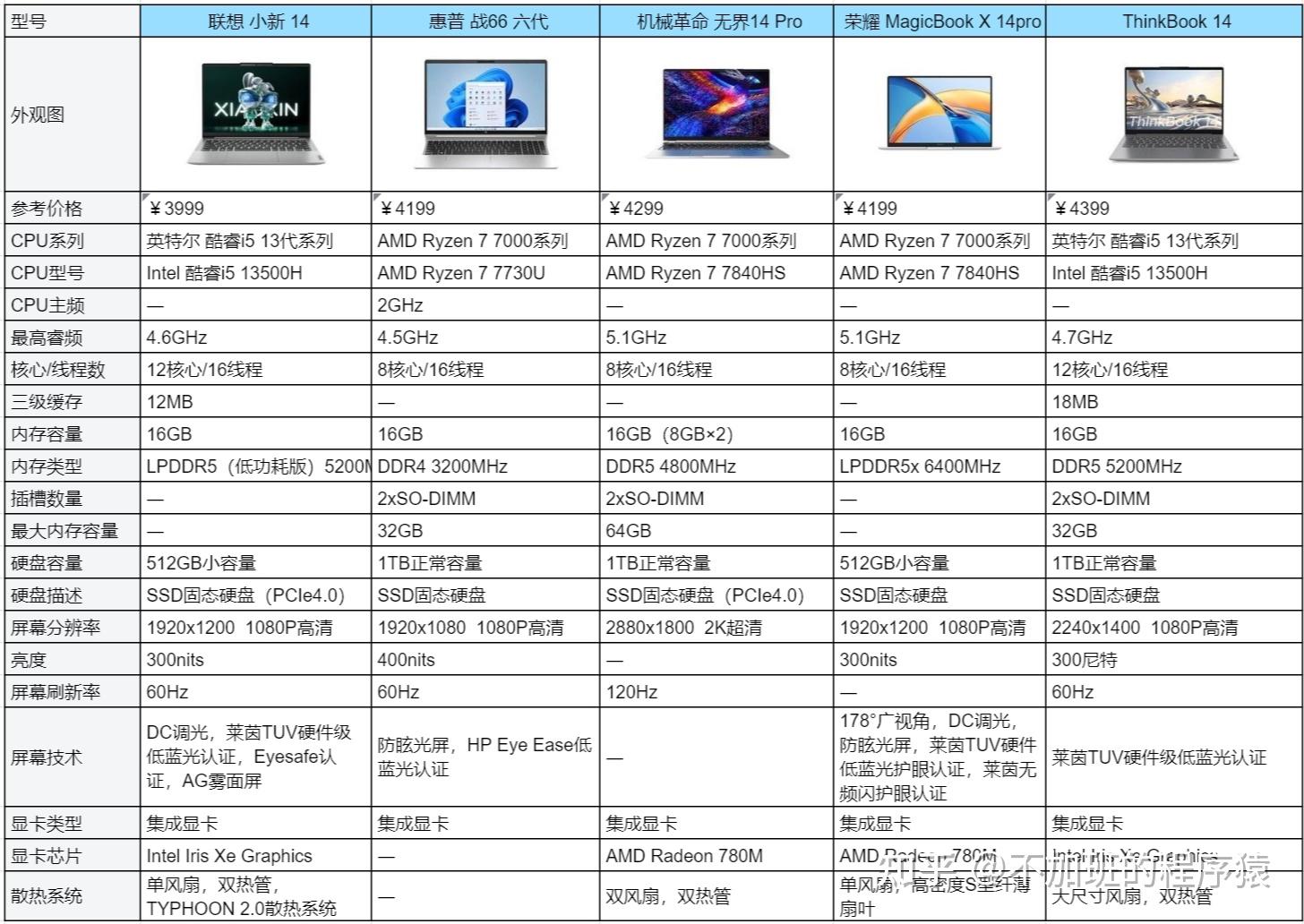Select the CPU系列 row label
The image size is (1304, 924).
pyautogui.click(x=73, y=241)
